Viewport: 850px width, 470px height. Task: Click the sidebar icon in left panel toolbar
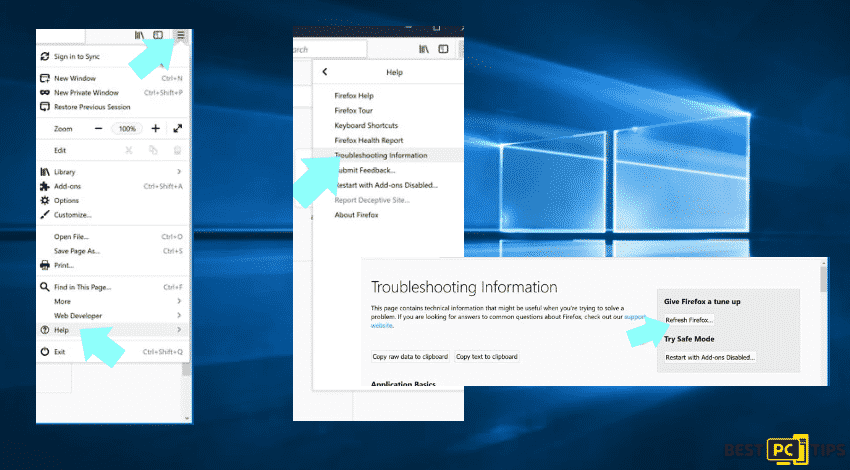158,35
